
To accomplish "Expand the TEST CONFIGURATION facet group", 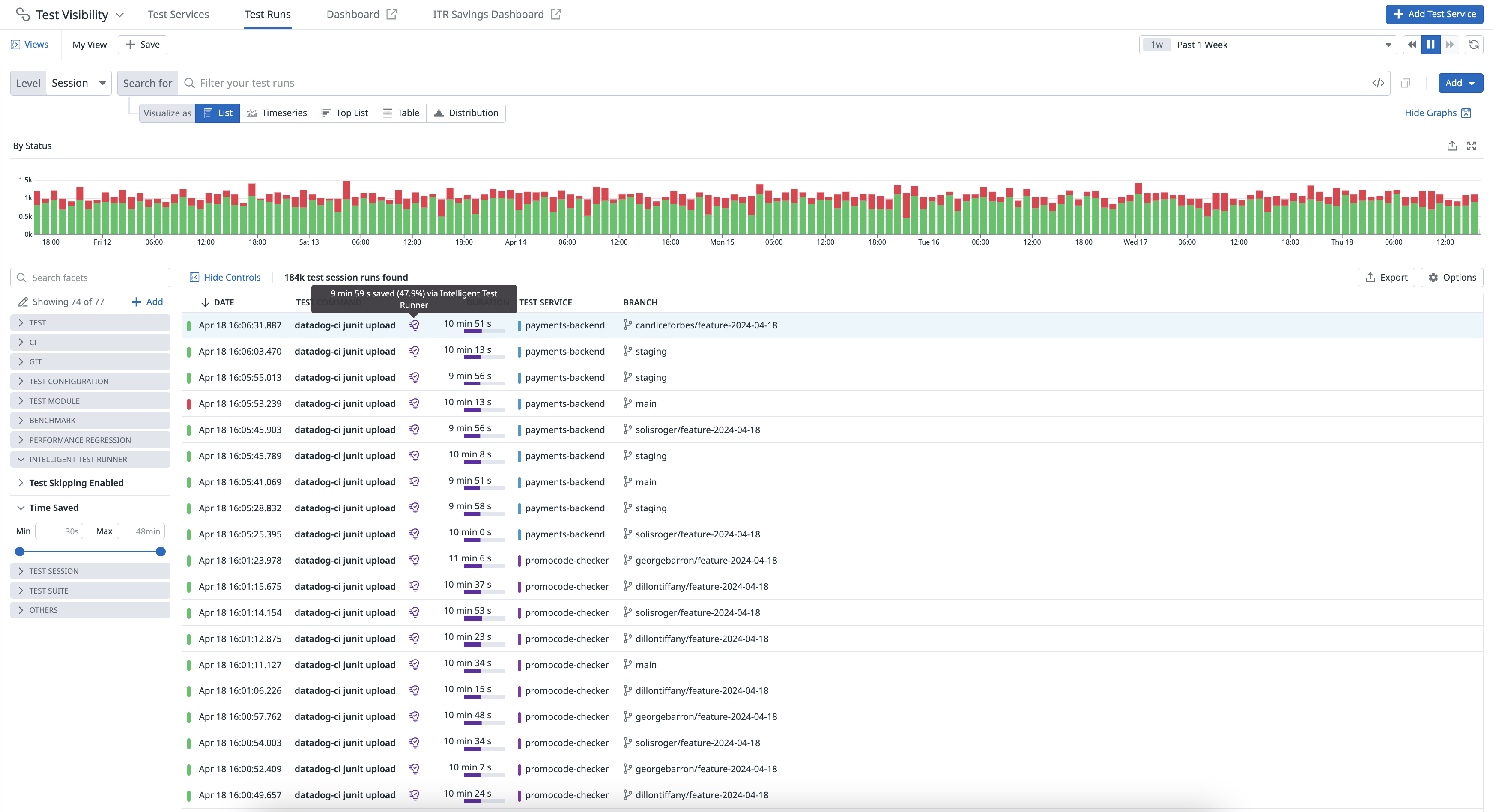I will (x=90, y=381).
